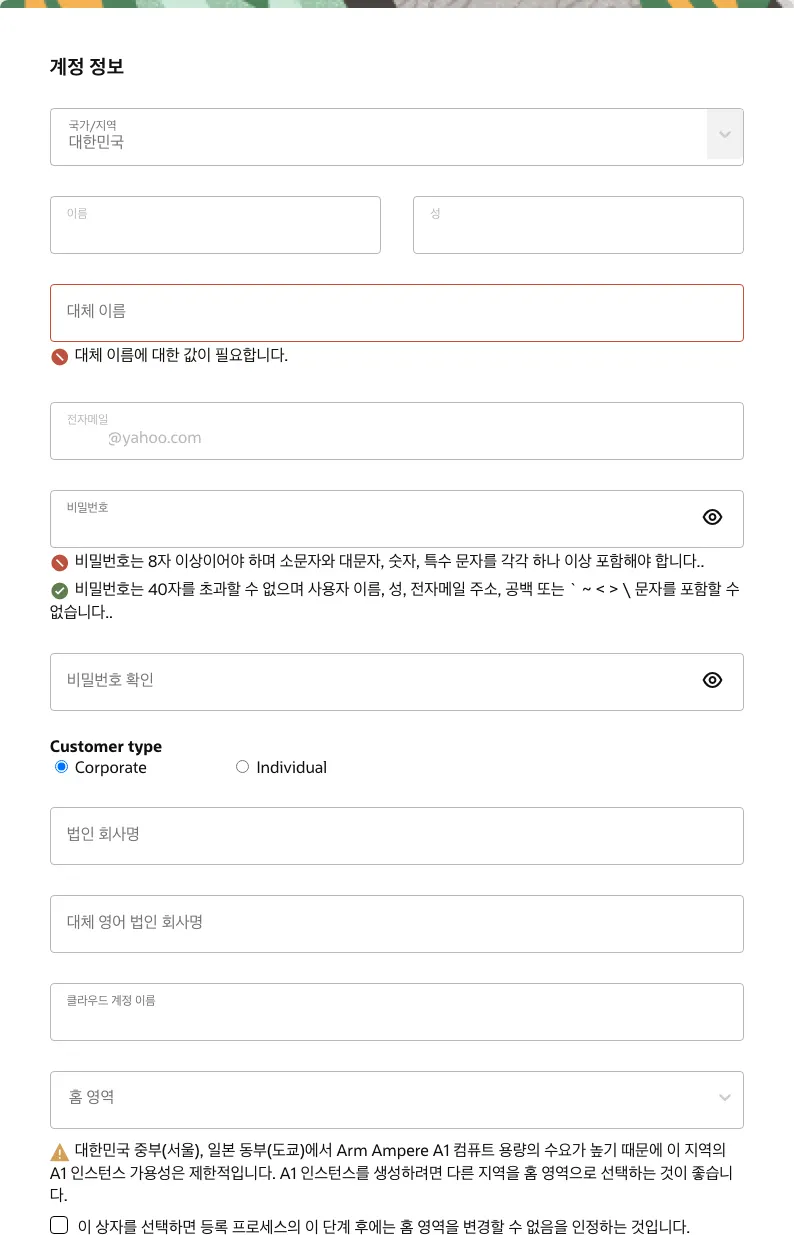Open the 국가/지역 country dropdown arrow
This screenshot has height=1235, width=794.
[725, 135]
